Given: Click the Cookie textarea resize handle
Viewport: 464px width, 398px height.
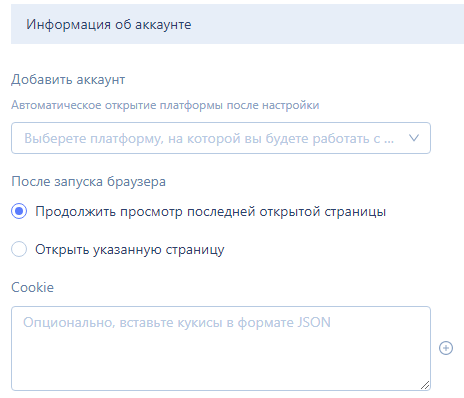Looking at the screenshot, I should (x=425, y=385).
